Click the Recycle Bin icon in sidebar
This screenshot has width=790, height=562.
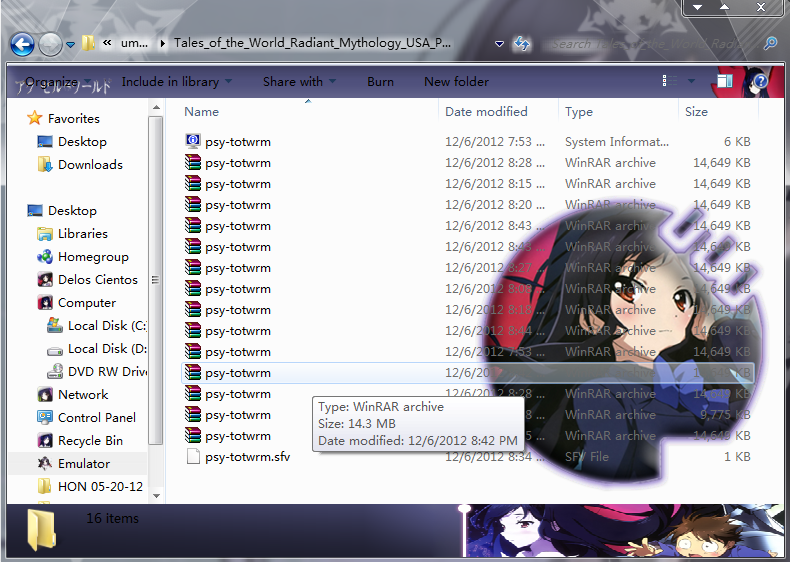click(x=45, y=441)
